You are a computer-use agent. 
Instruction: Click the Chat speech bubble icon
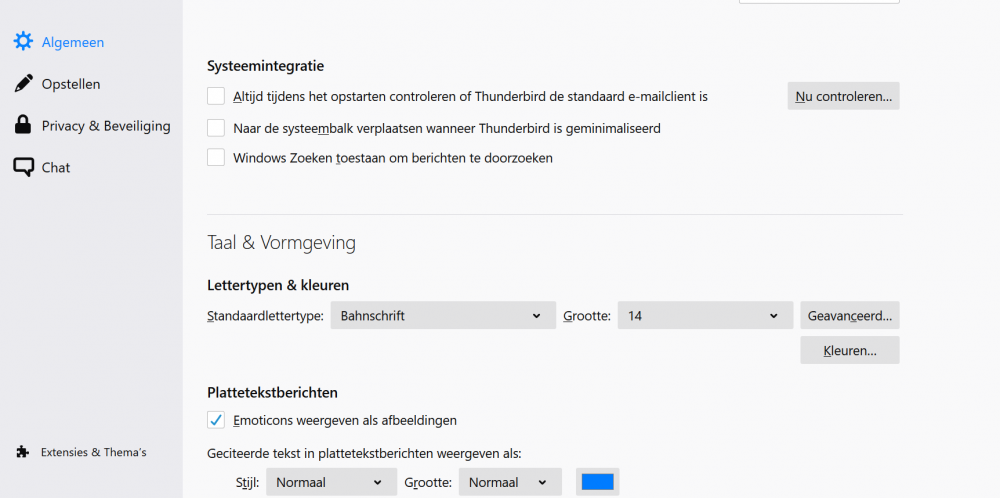(x=23, y=167)
